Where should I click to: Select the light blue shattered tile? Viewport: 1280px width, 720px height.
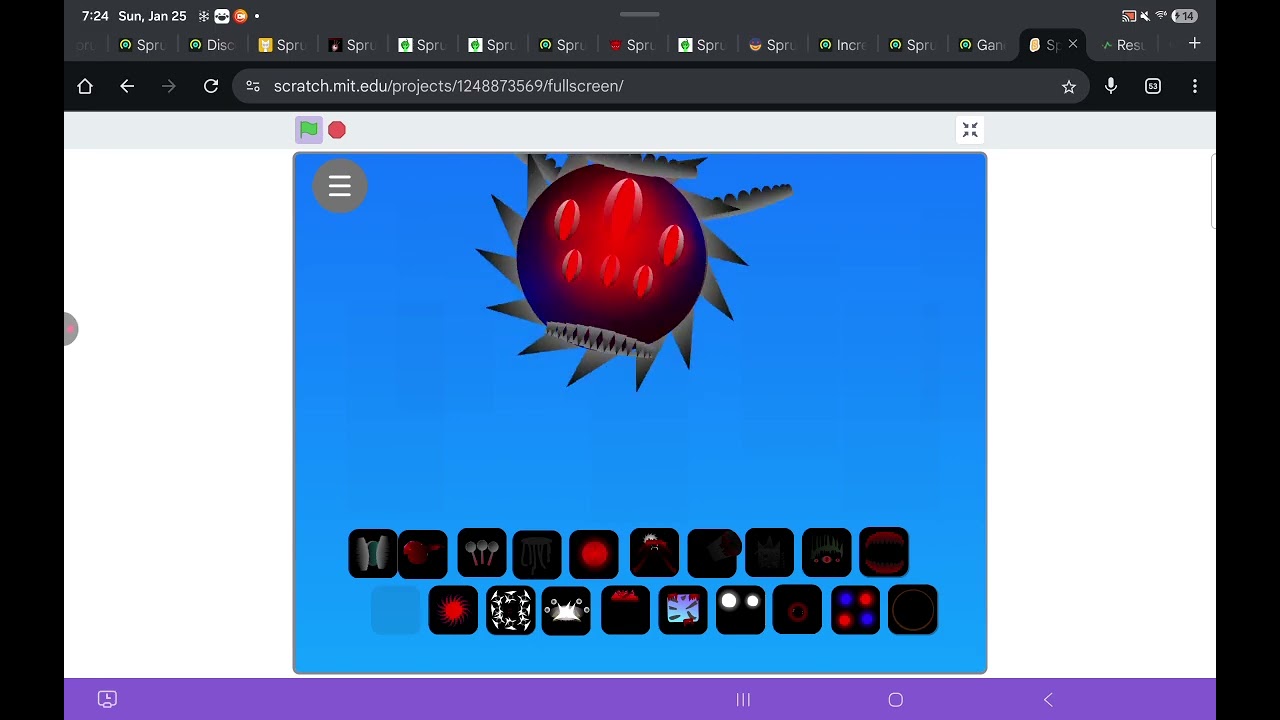pos(683,610)
